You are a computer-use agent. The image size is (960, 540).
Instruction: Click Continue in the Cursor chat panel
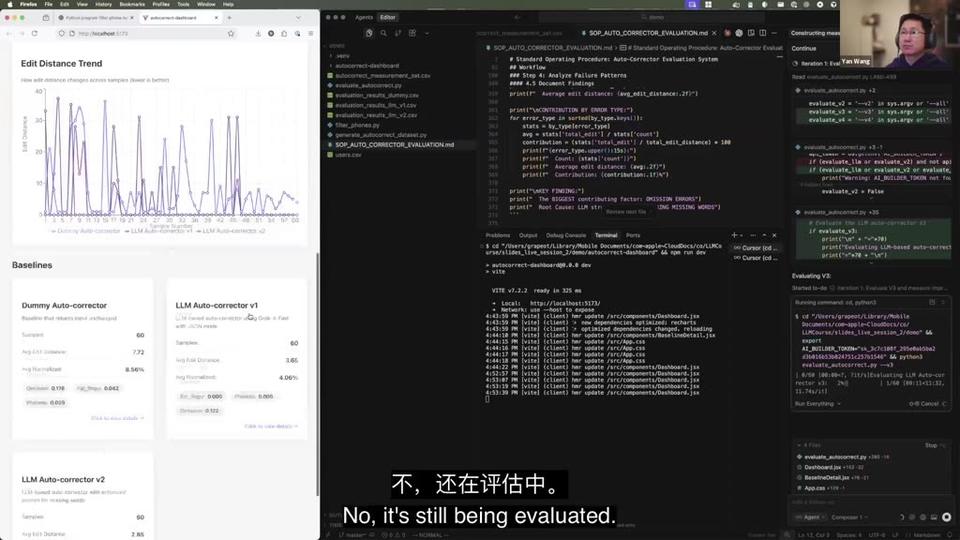click(x=804, y=48)
